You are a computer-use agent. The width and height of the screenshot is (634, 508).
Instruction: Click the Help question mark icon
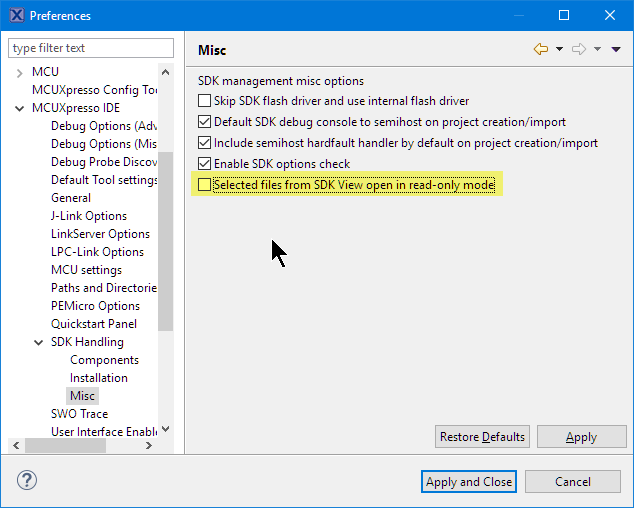point(27,480)
